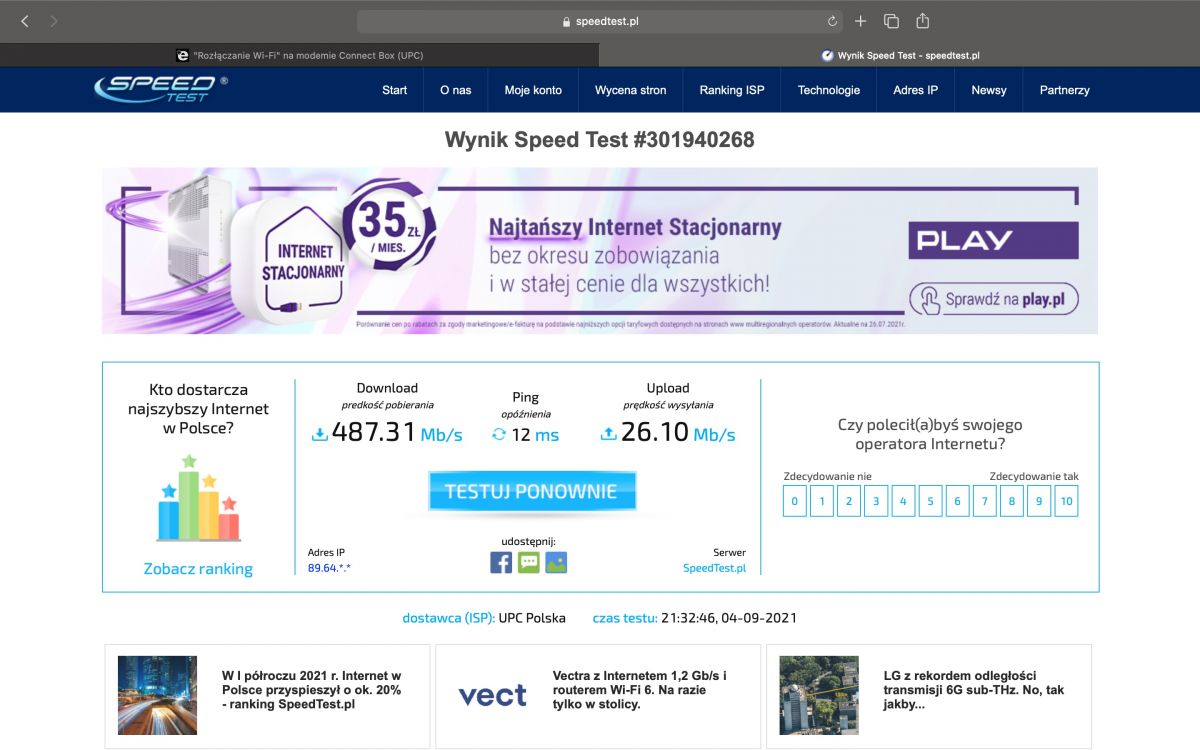This screenshot has width=1200, height=750.
Task: Rate operator with score 6
Action: pos(957,501)
